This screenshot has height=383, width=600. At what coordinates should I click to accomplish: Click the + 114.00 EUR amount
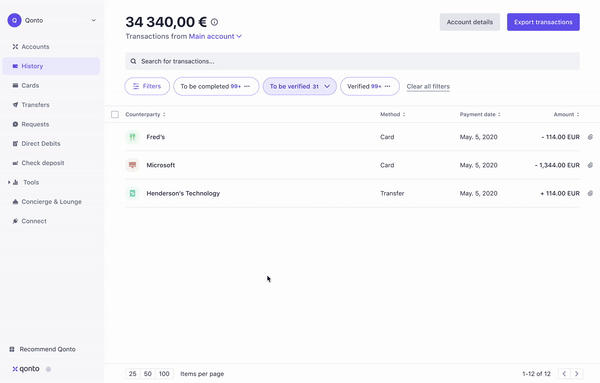coord(560,194)
